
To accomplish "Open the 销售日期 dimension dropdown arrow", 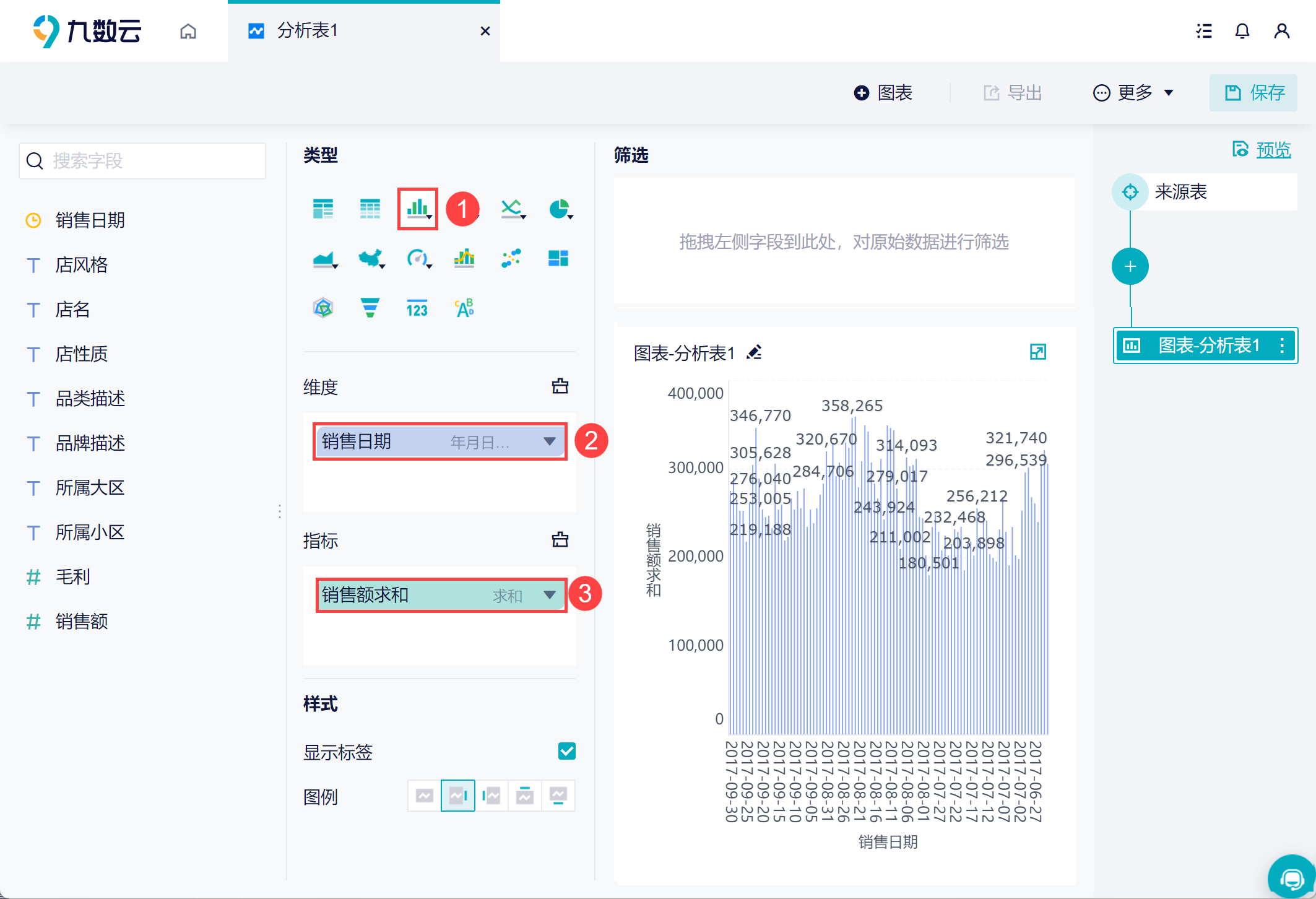I will point(549,441).
